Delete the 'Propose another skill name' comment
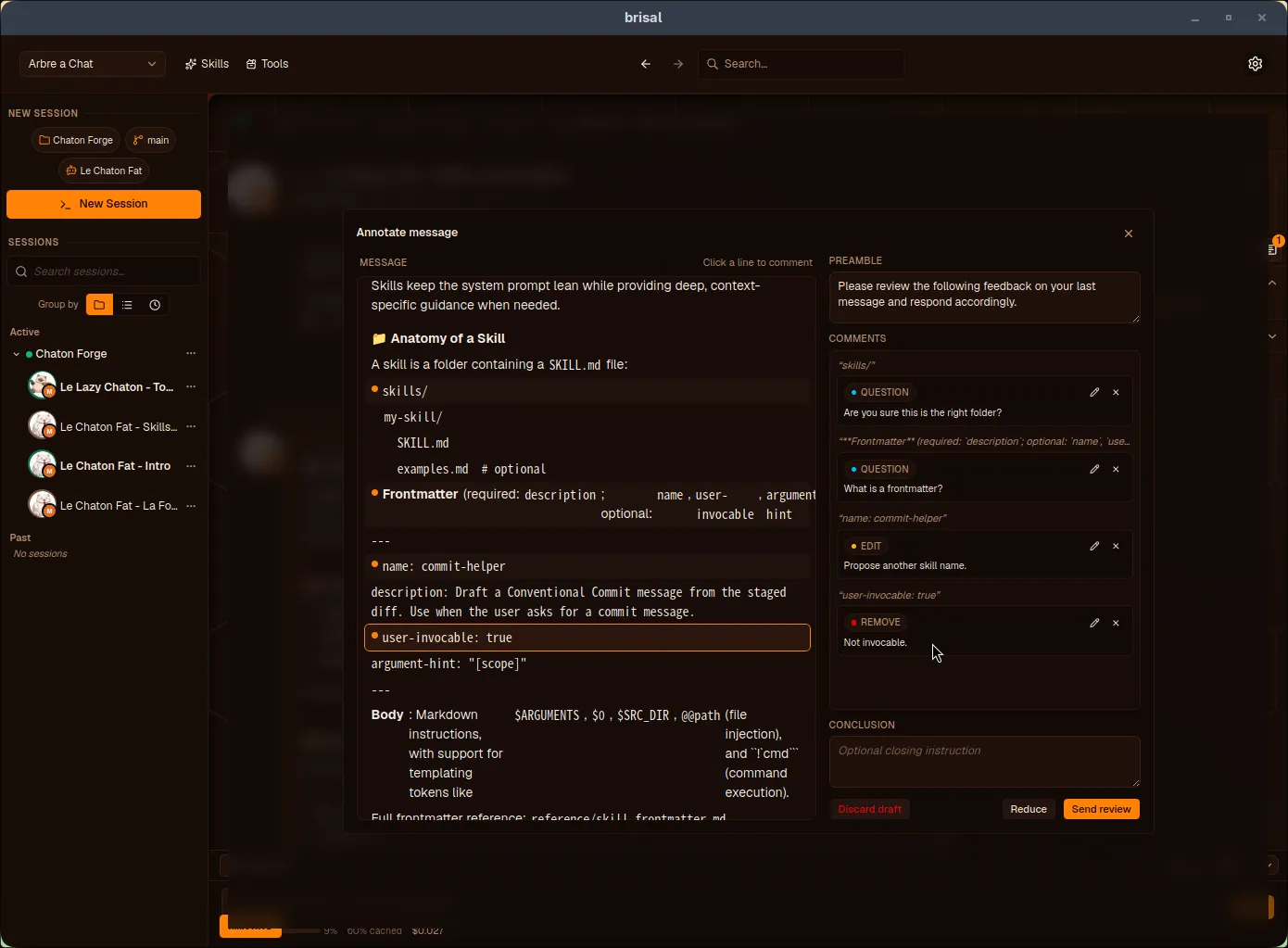This screenshot has height=948, width=1288. (1116, 546)
